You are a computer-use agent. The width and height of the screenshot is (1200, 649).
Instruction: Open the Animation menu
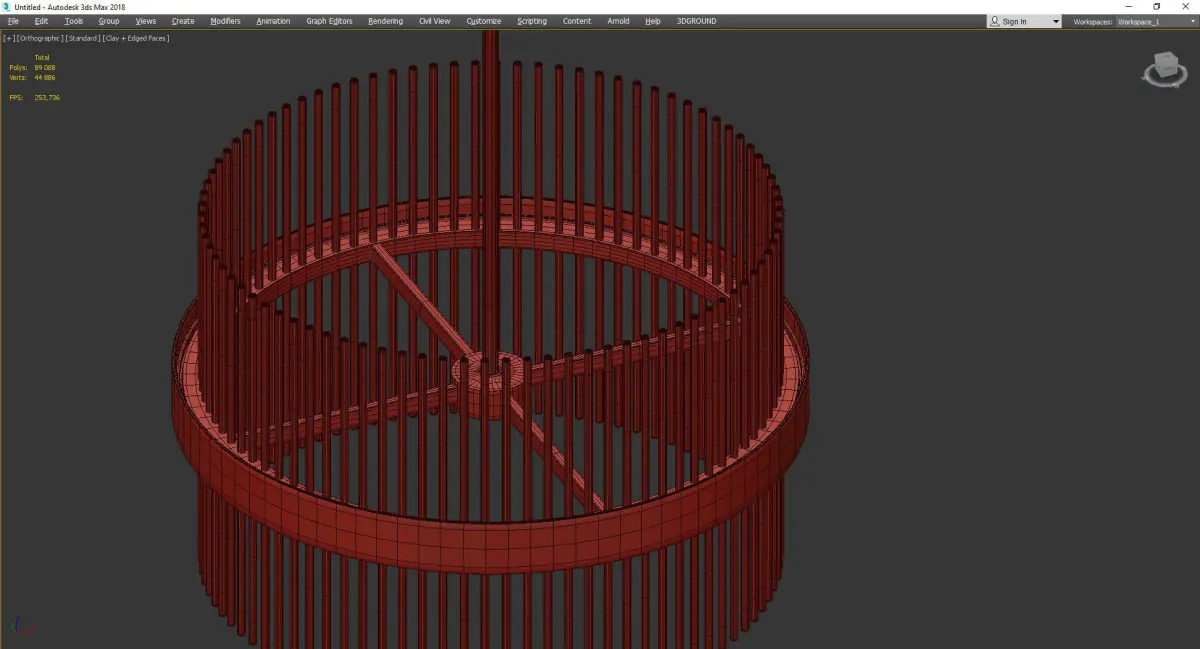(x=273, y=21)
